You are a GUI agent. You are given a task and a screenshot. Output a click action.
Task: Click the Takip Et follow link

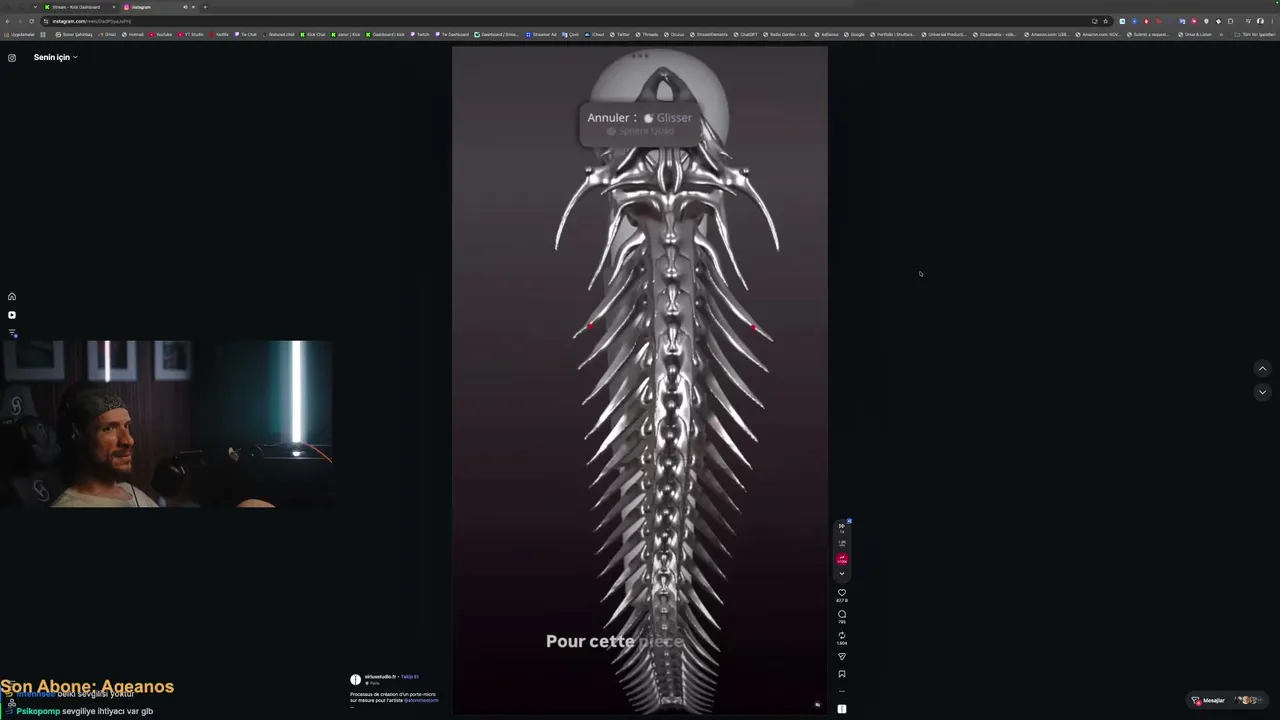click(x=410, y=677)
